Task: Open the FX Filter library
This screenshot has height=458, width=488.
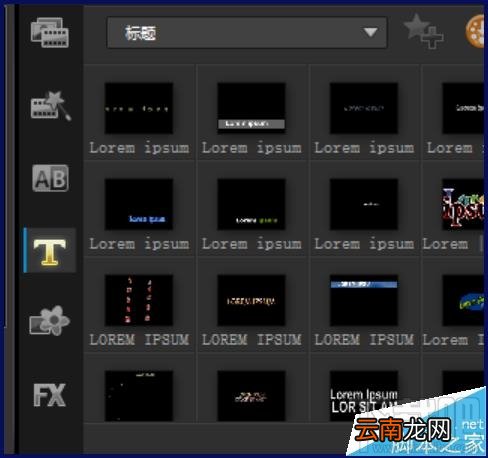Action: [50, 395]
